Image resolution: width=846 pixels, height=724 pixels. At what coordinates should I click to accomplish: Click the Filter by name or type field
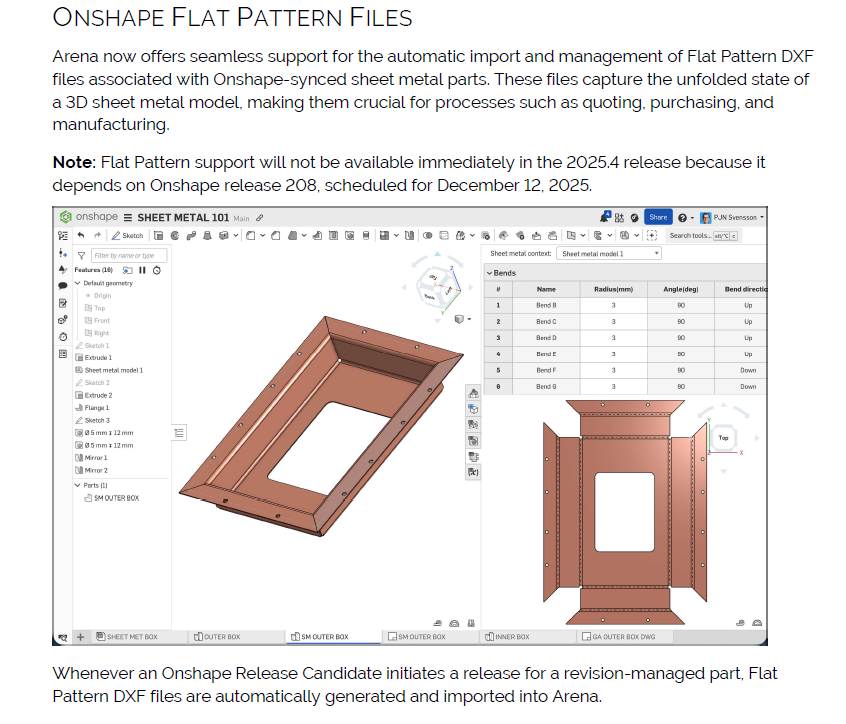(128, 255)
